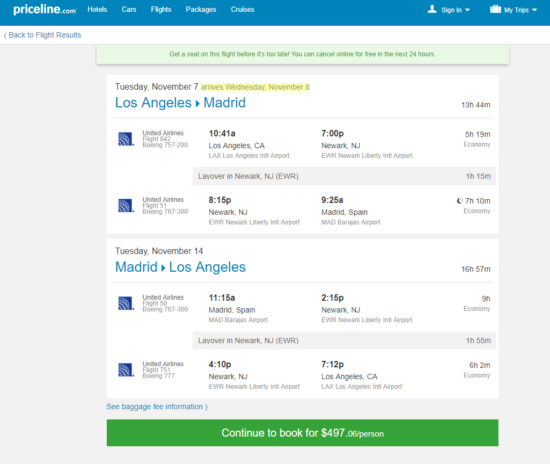Click the overnight moon icon beside 7h 10m
This screenshot has height=464, width=550.
460,201
